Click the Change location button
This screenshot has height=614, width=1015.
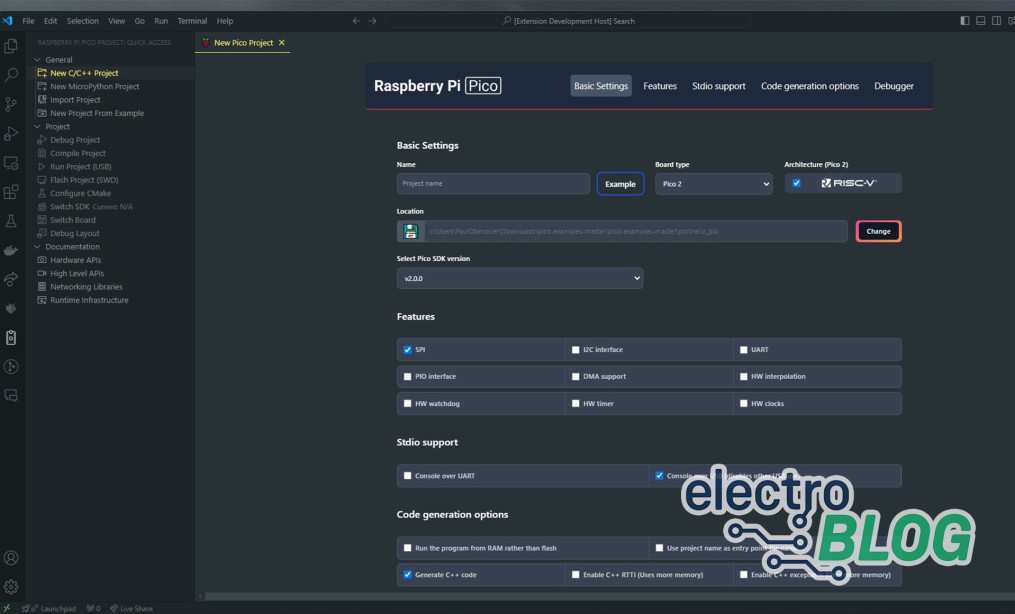[x=878, y=231]
